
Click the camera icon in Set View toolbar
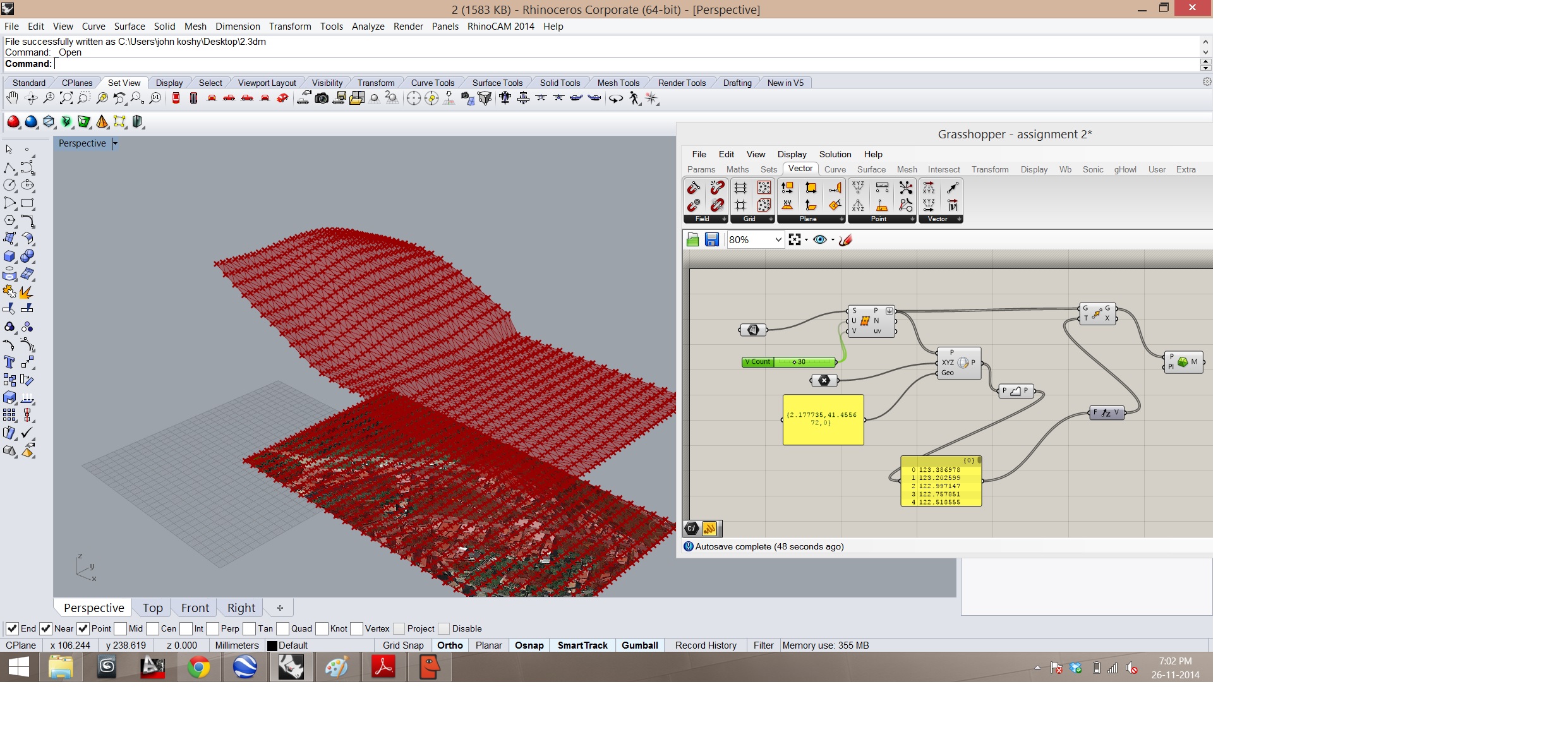[322, 98]
